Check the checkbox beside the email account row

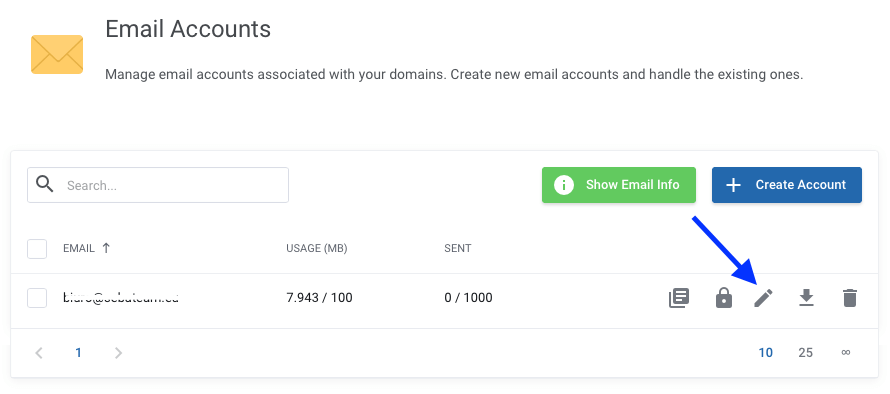coord(37,297)
